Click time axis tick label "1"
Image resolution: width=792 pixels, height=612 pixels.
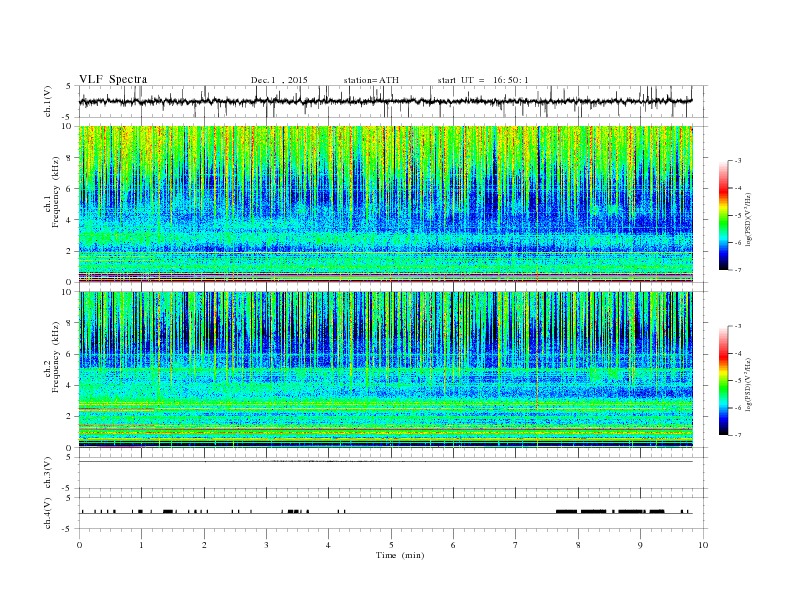tap(141, 545)
